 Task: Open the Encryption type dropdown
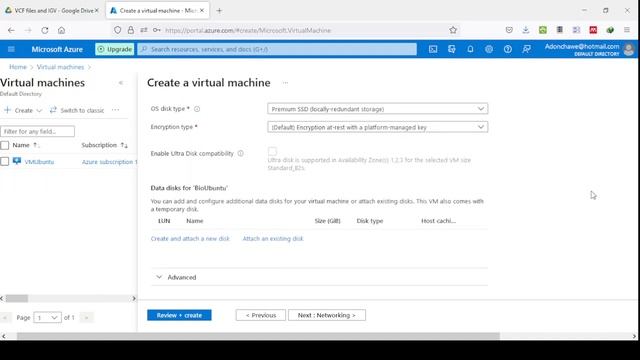click(x=378, y=127)
